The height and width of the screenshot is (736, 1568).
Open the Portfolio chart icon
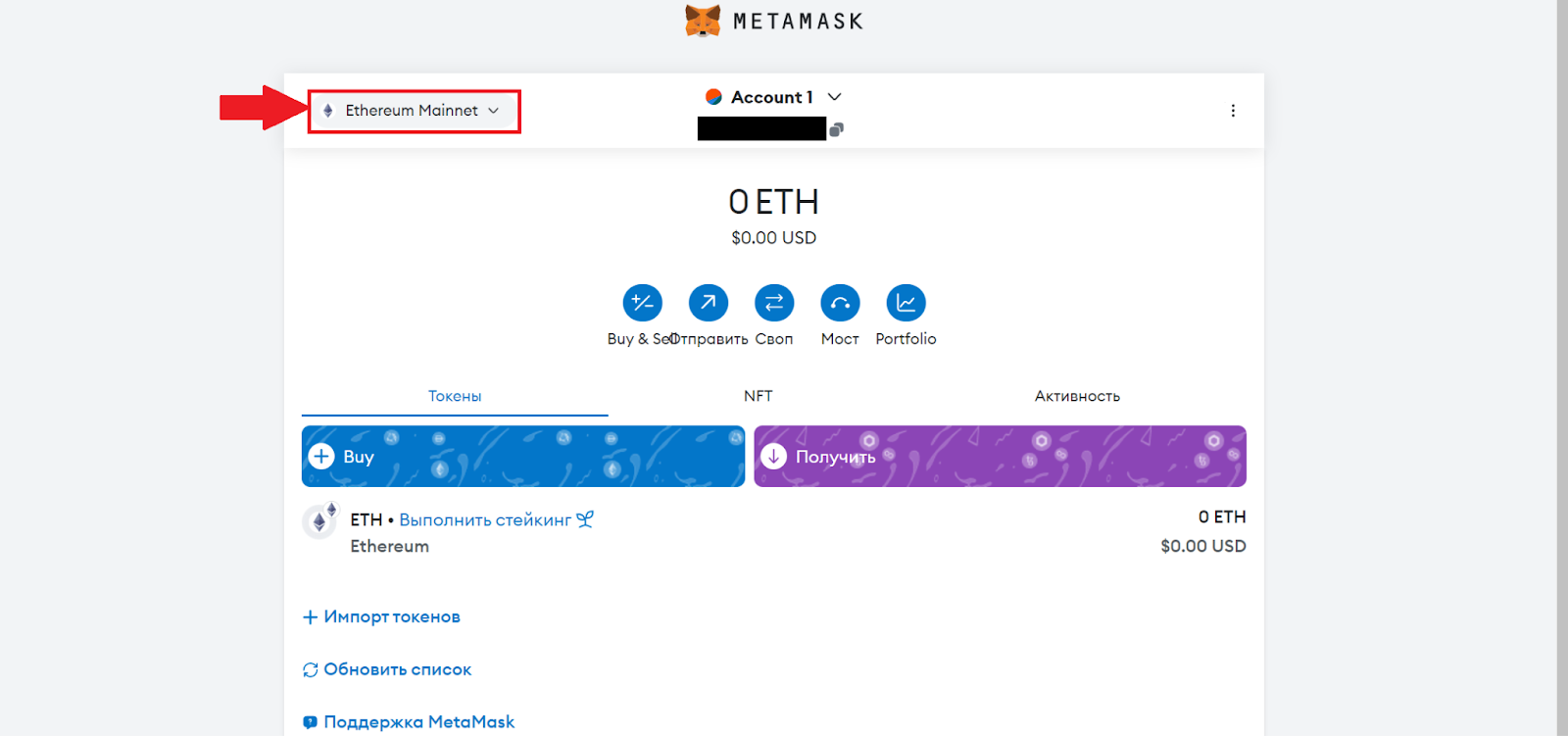point(906,303)
